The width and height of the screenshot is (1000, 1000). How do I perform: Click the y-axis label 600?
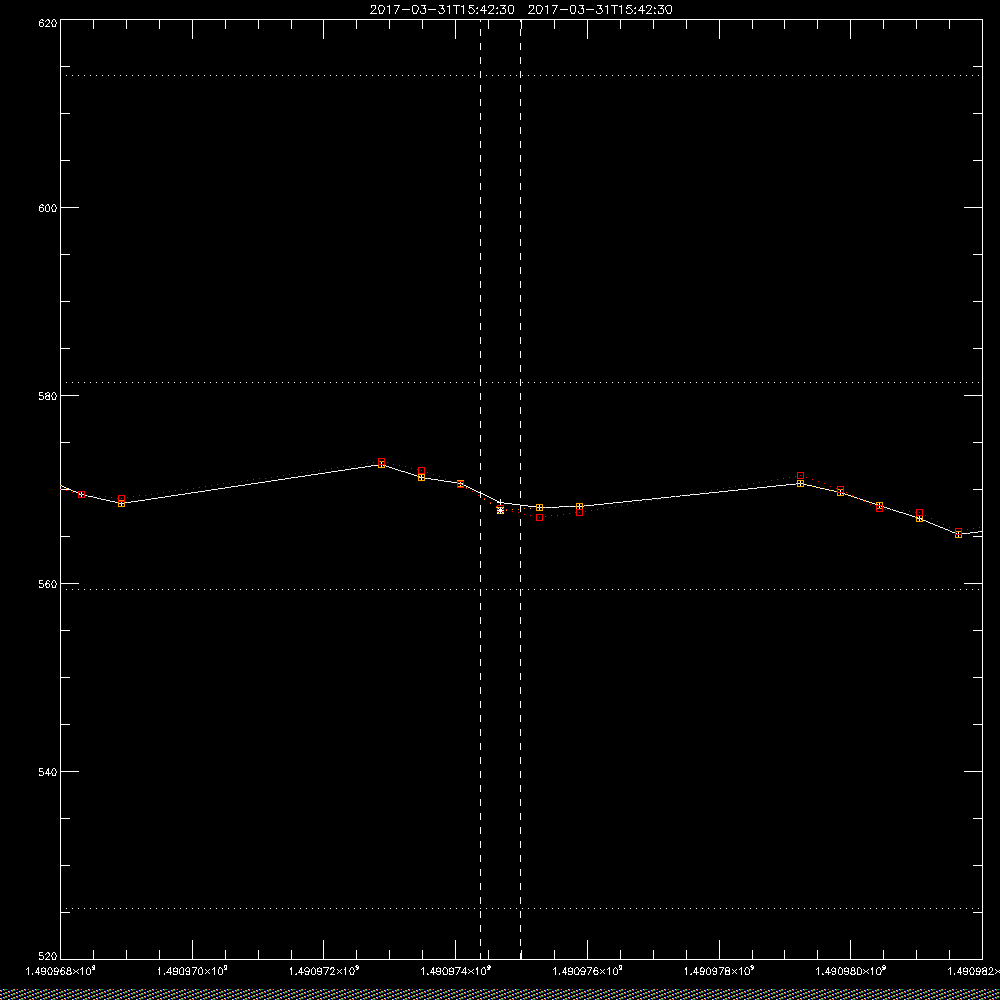(48, 208)
